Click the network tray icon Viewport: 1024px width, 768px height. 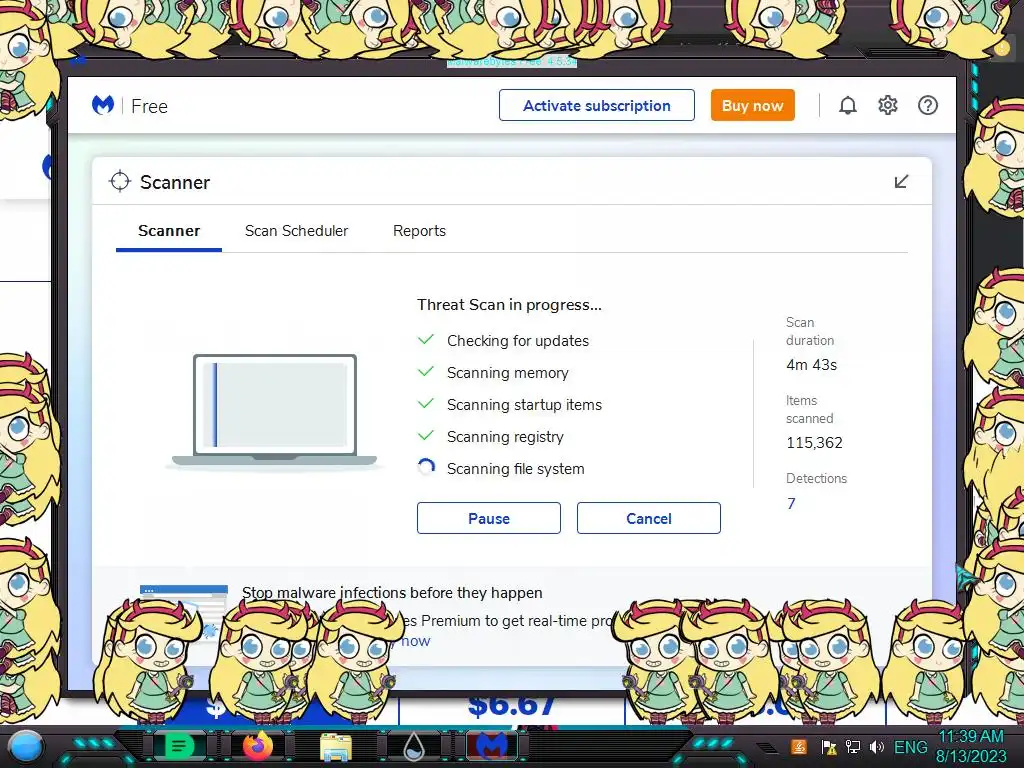[x=853, y=747]
